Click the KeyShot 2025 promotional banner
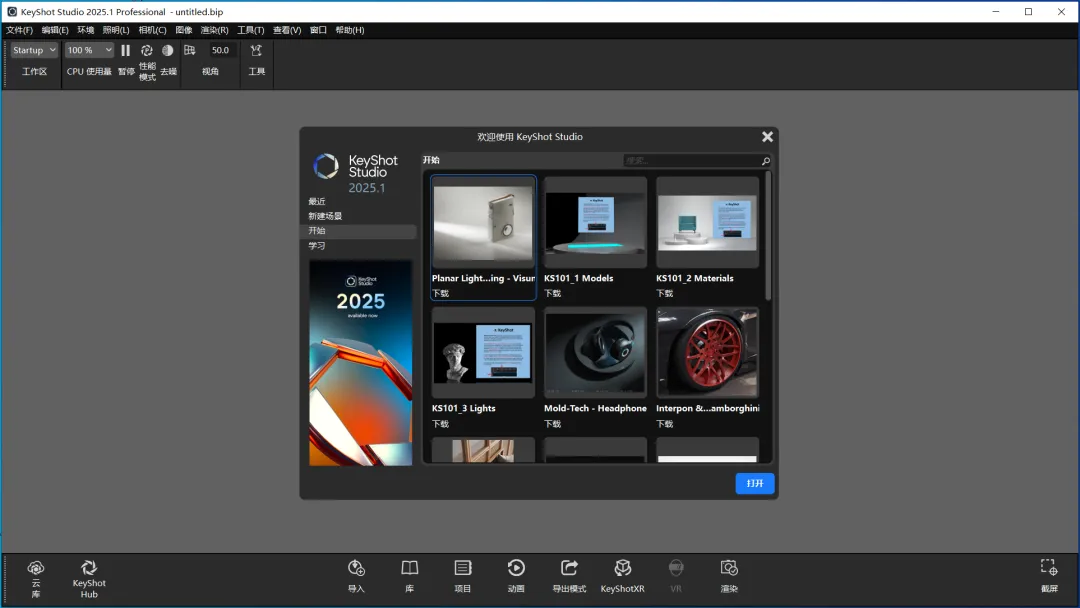The width and height of the screenshot is (1080, 608). [x=360, y=363]
